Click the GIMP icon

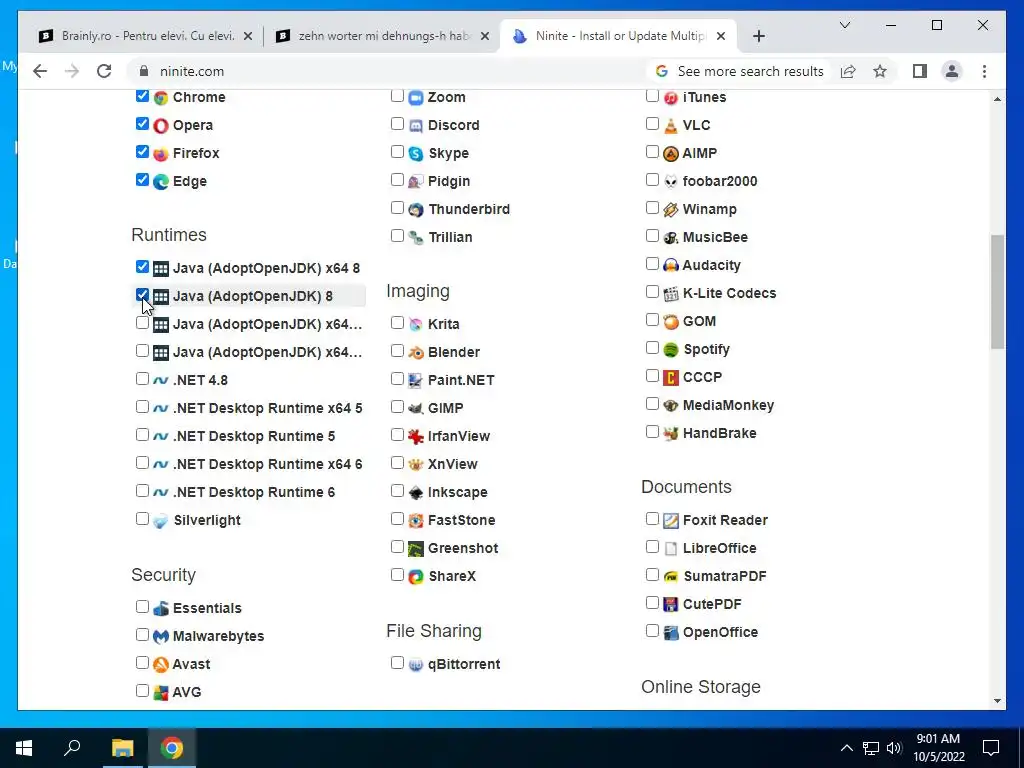pyautogui.click(x=416, y=408)
